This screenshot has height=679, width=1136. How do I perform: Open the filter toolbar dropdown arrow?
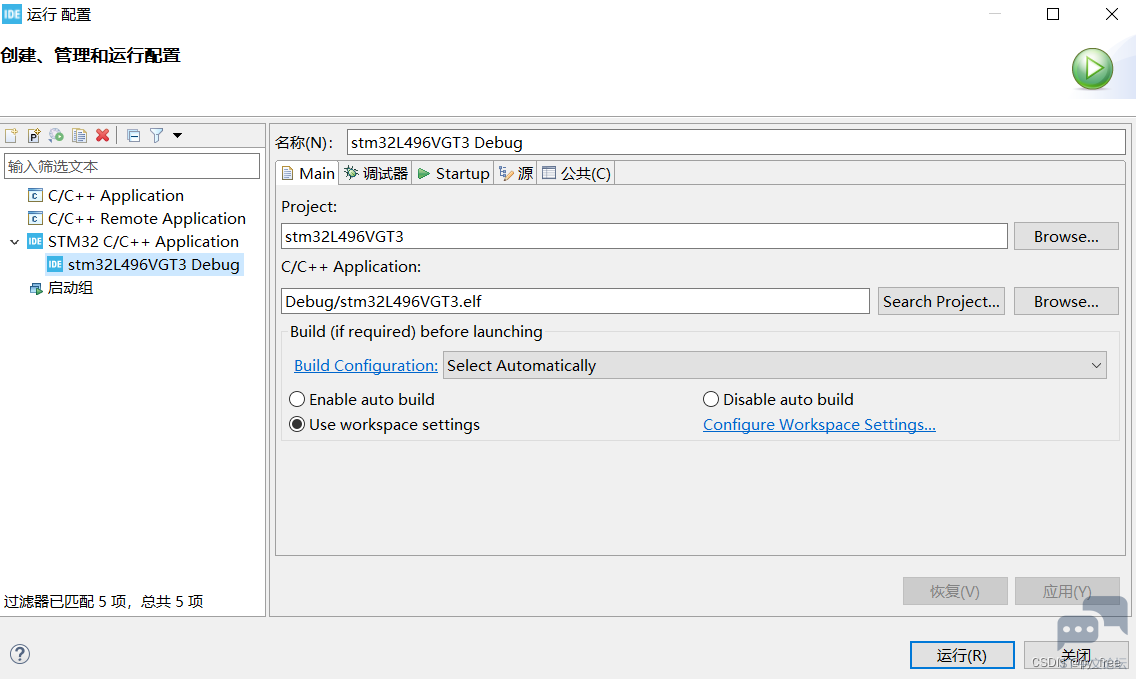click(x=178, y=135)
